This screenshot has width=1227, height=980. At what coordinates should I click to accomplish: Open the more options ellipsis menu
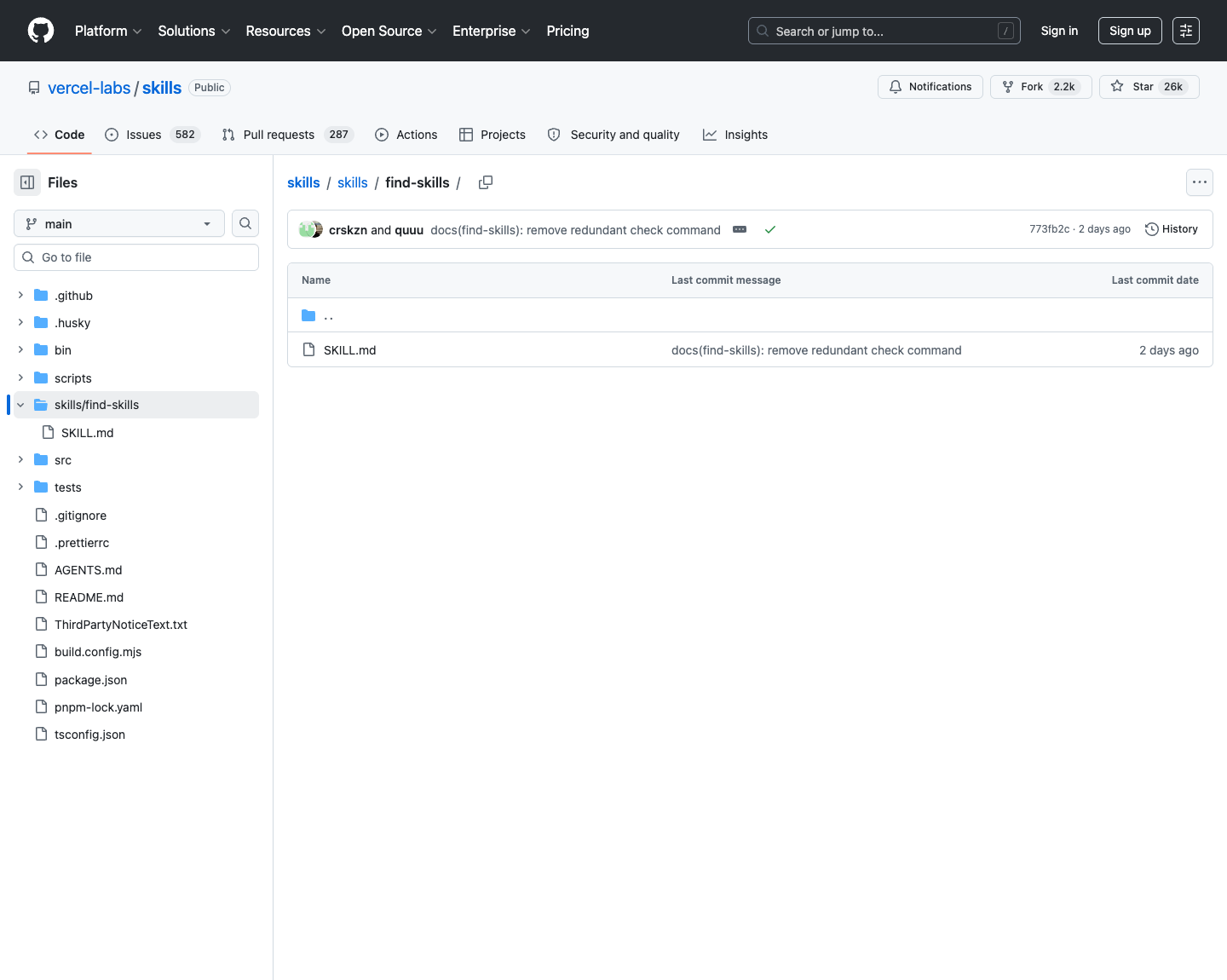pyautogui.click(x=1200, y=182)
